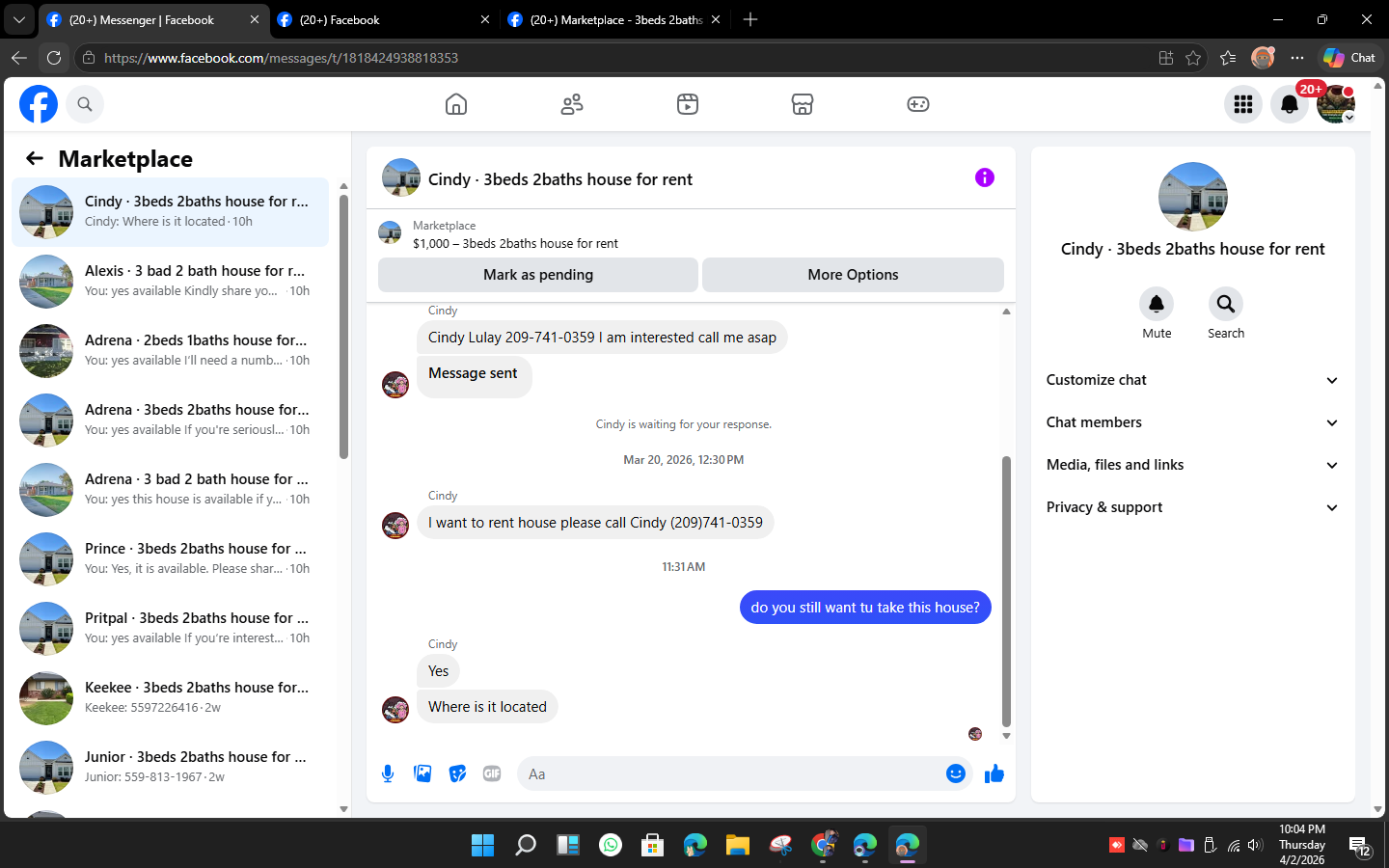1389x868 pixels.
Task: Open the Facebook logo home link
Action: (39, 104)
